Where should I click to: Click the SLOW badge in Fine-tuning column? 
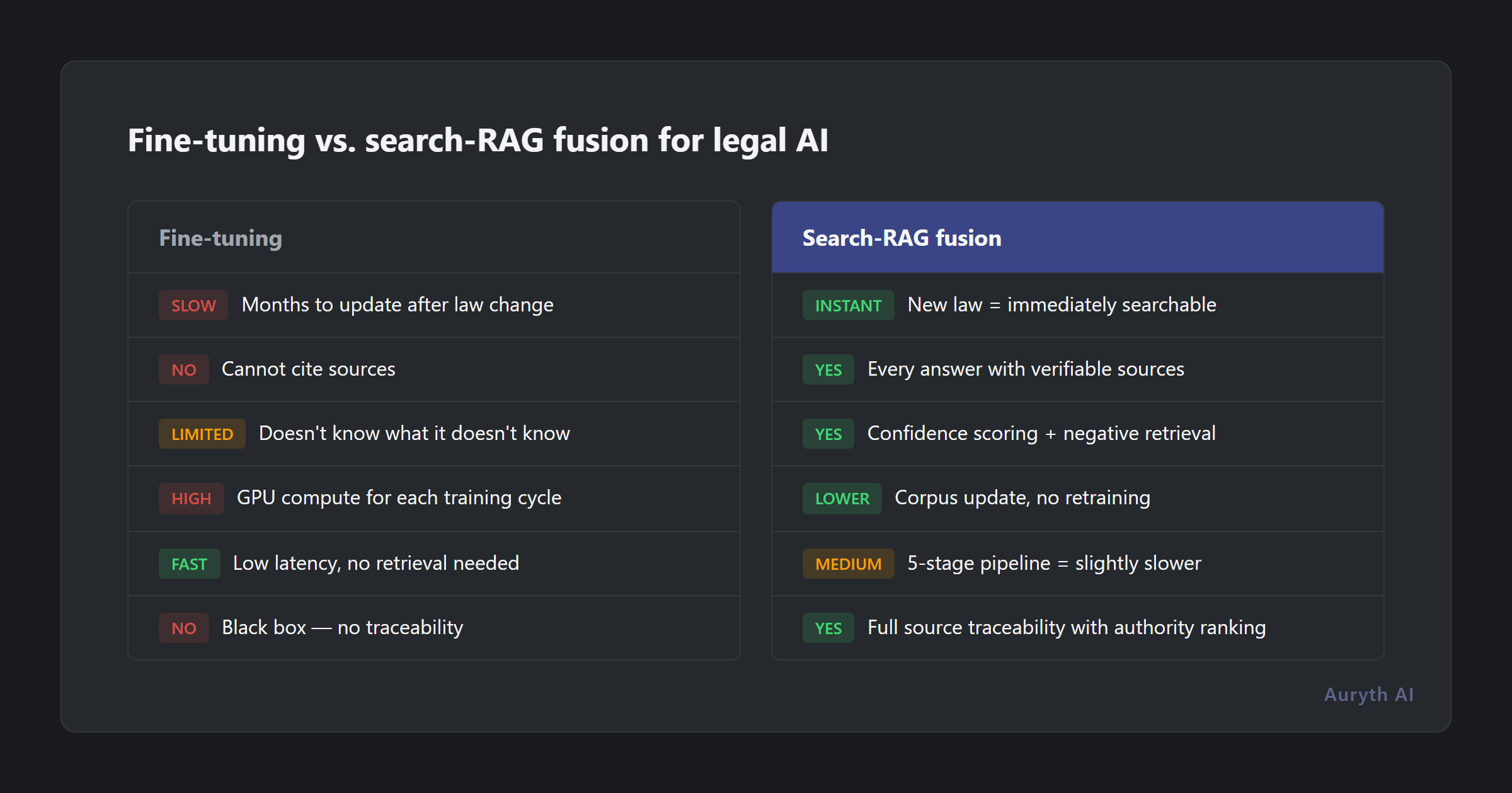click(193, 305)
